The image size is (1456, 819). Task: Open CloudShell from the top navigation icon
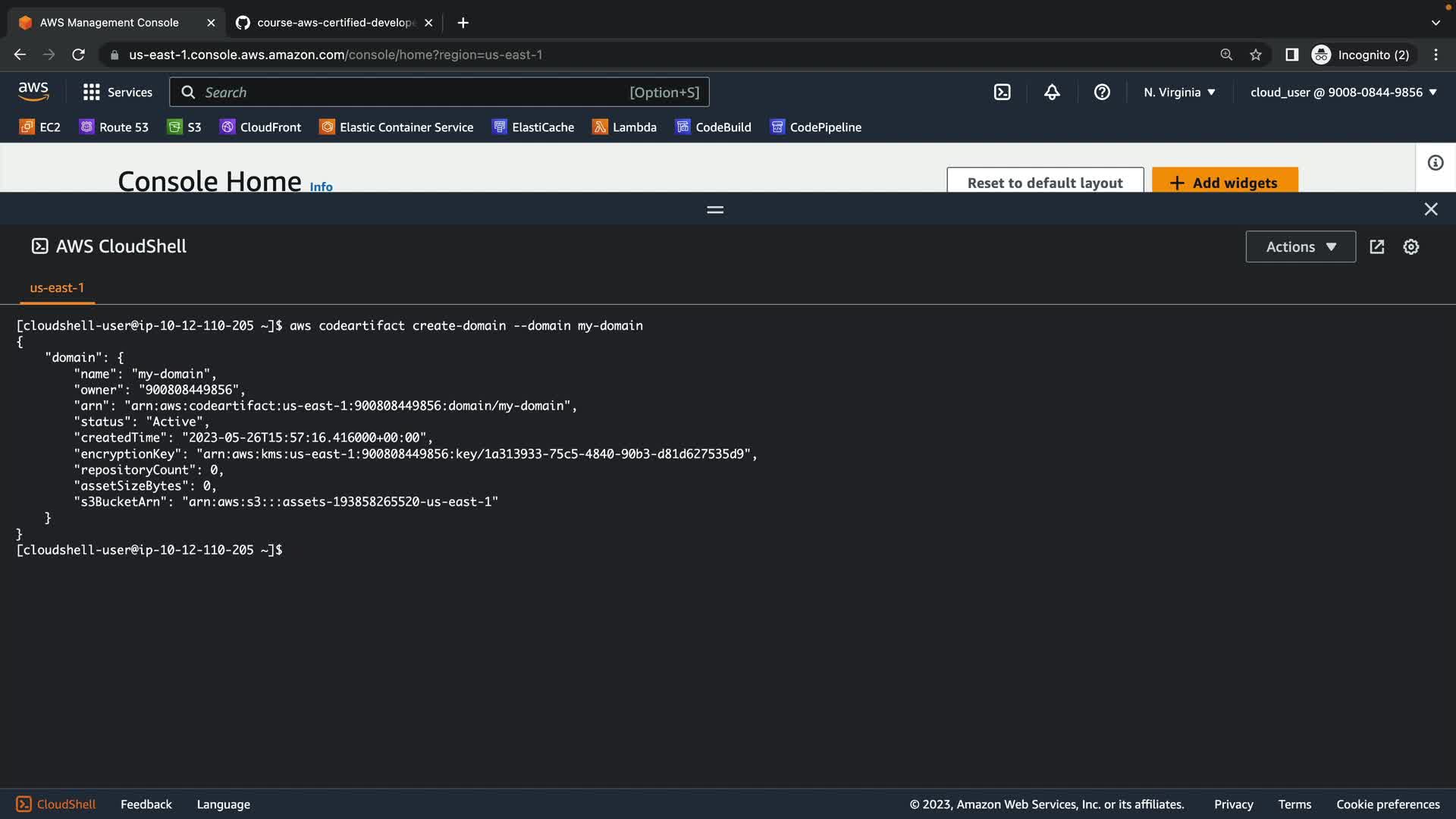tap(1002, 93)
